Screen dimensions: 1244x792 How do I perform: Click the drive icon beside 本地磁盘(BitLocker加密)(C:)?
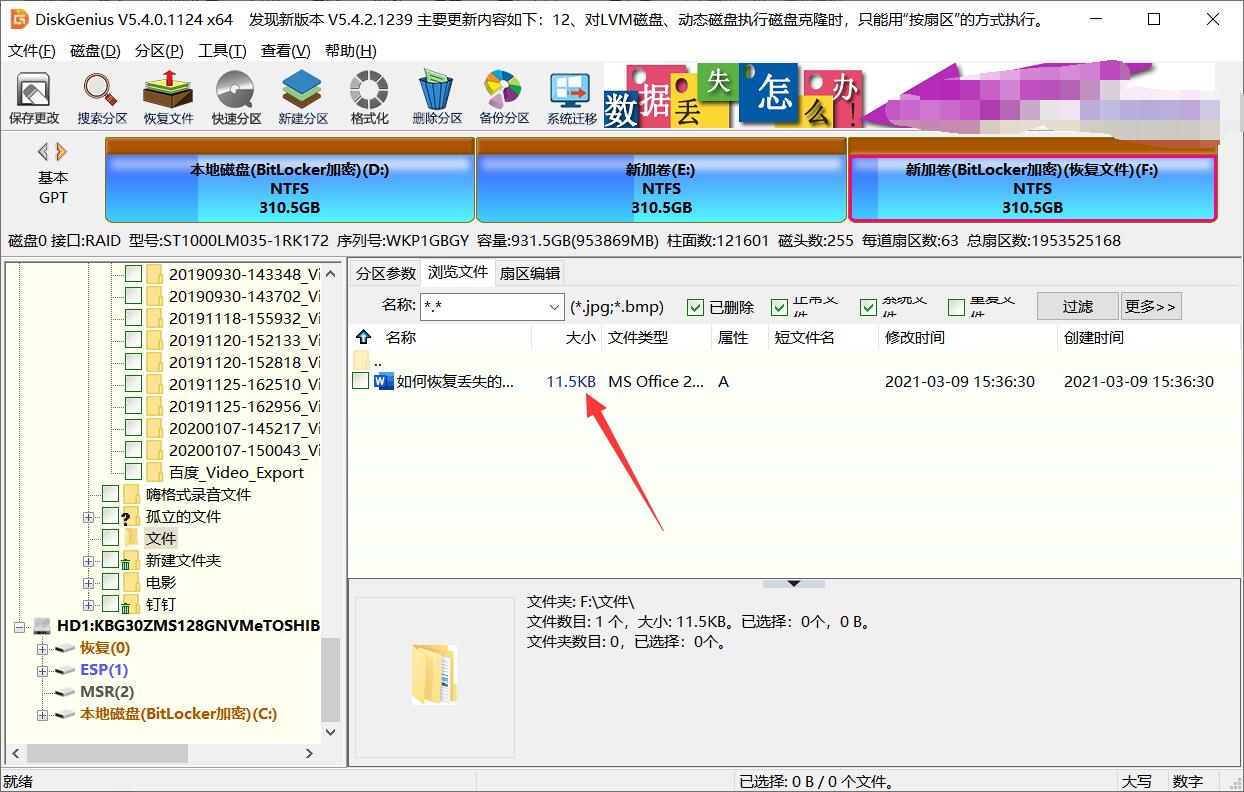pos(65,714)
